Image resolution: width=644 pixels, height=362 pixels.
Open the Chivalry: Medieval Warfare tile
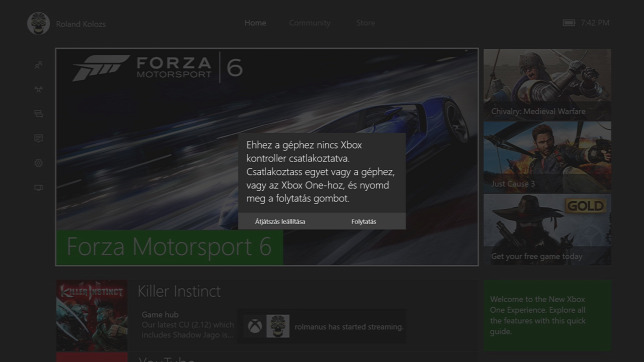click(547, 85)
